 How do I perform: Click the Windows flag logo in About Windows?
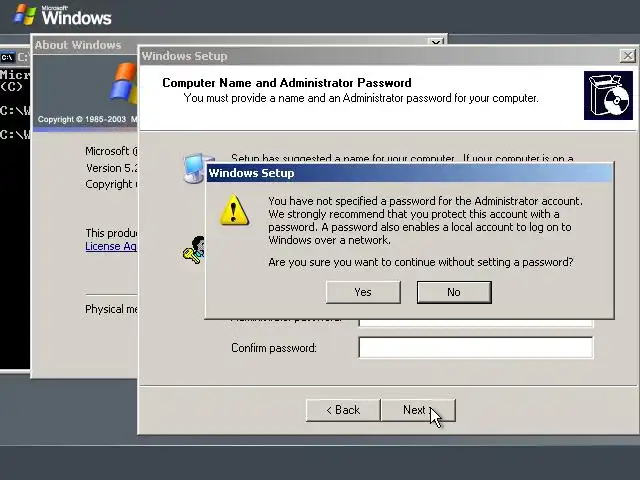pyautogui.click(x=122, y=83)
